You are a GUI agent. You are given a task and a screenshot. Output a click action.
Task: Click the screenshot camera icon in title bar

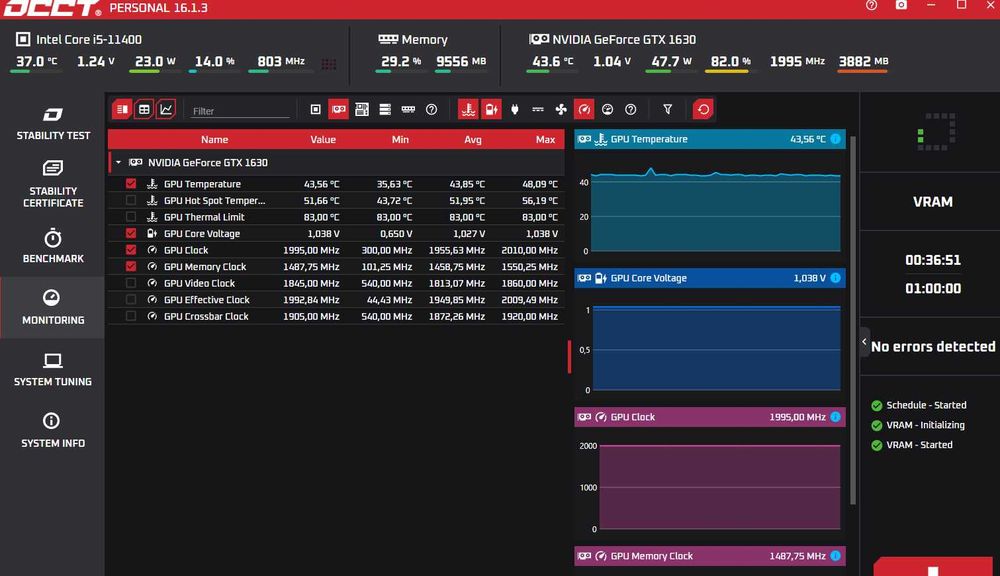coord(901,5)
